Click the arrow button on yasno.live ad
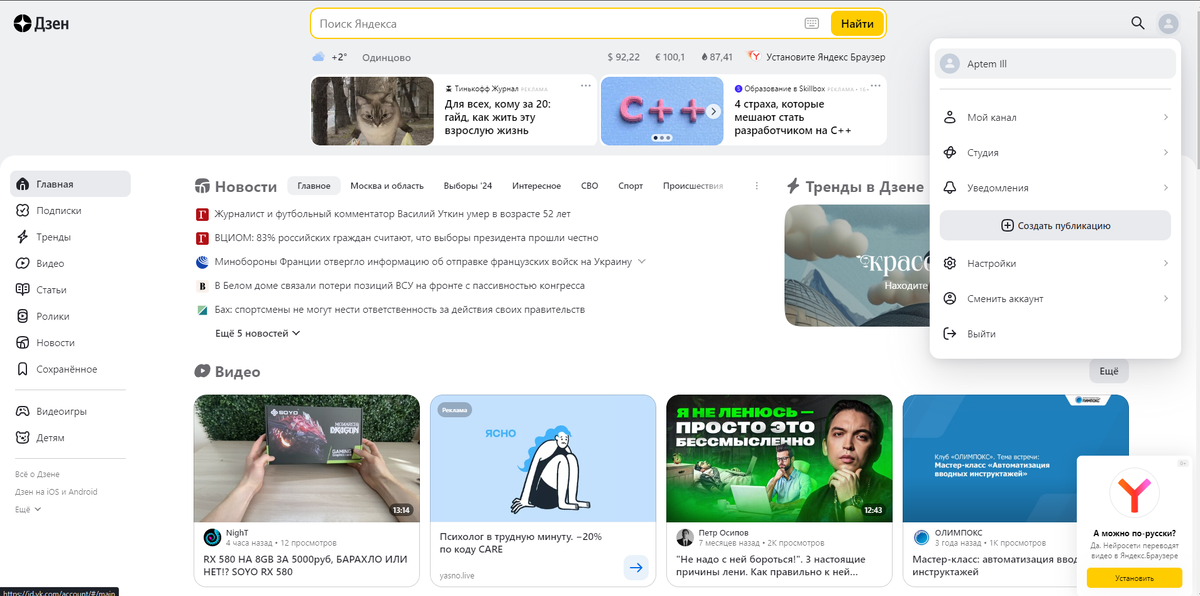This screenshot has width=1200, height=596. [636, 567]
